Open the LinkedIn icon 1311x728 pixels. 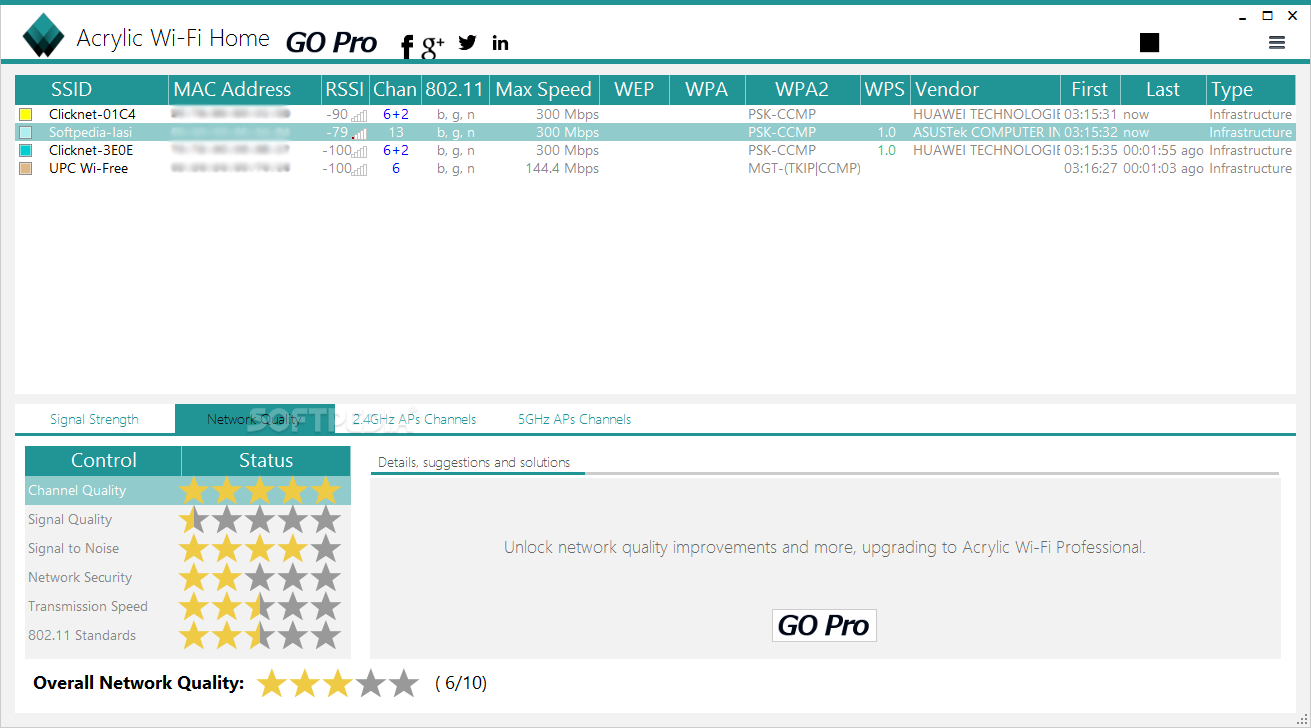pos(500,42)
